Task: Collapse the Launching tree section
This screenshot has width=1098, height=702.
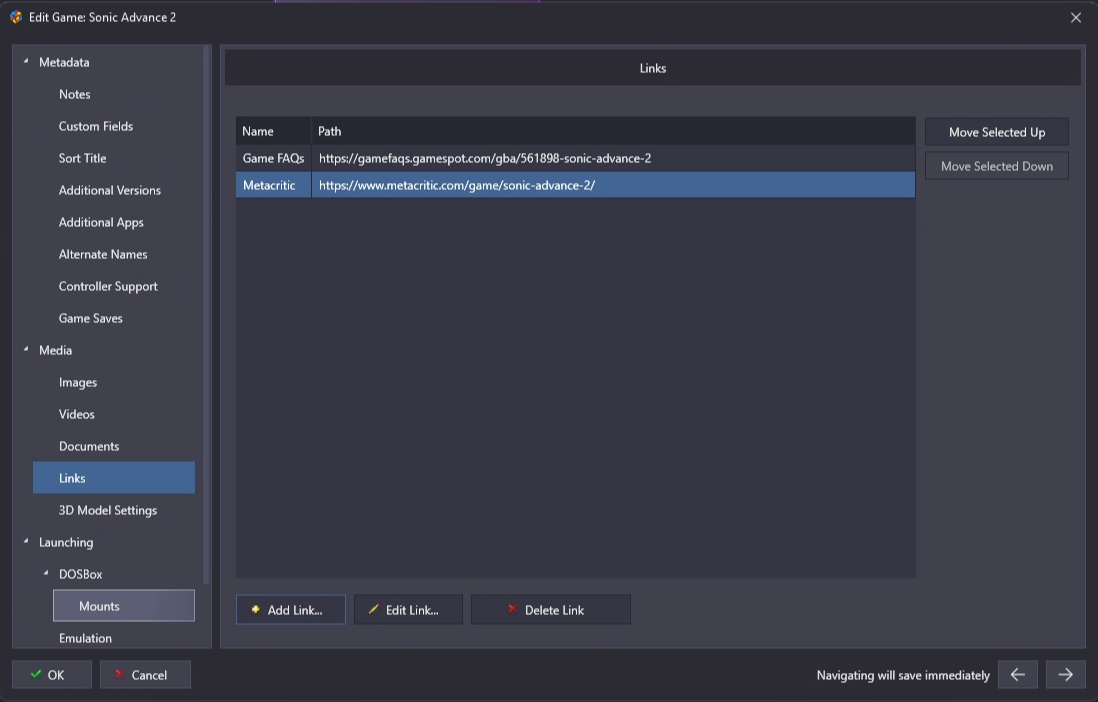Action: [x=26, y=542]
